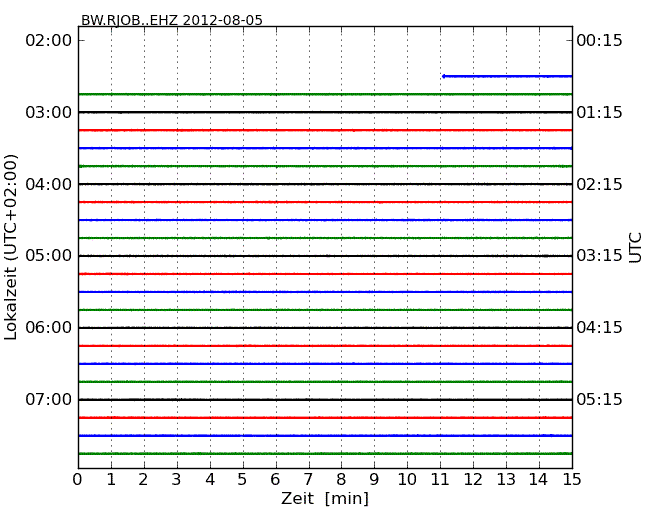
Task: Click the black seismogram trace at 07:00
Action: (325, 399)
